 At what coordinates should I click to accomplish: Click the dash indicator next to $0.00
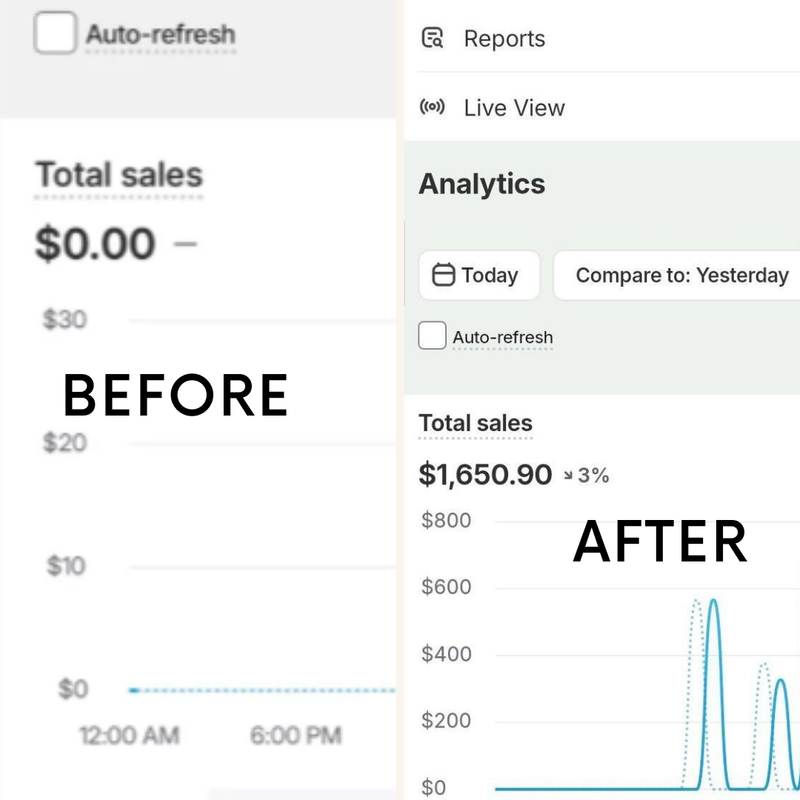(x=185, y=244)
